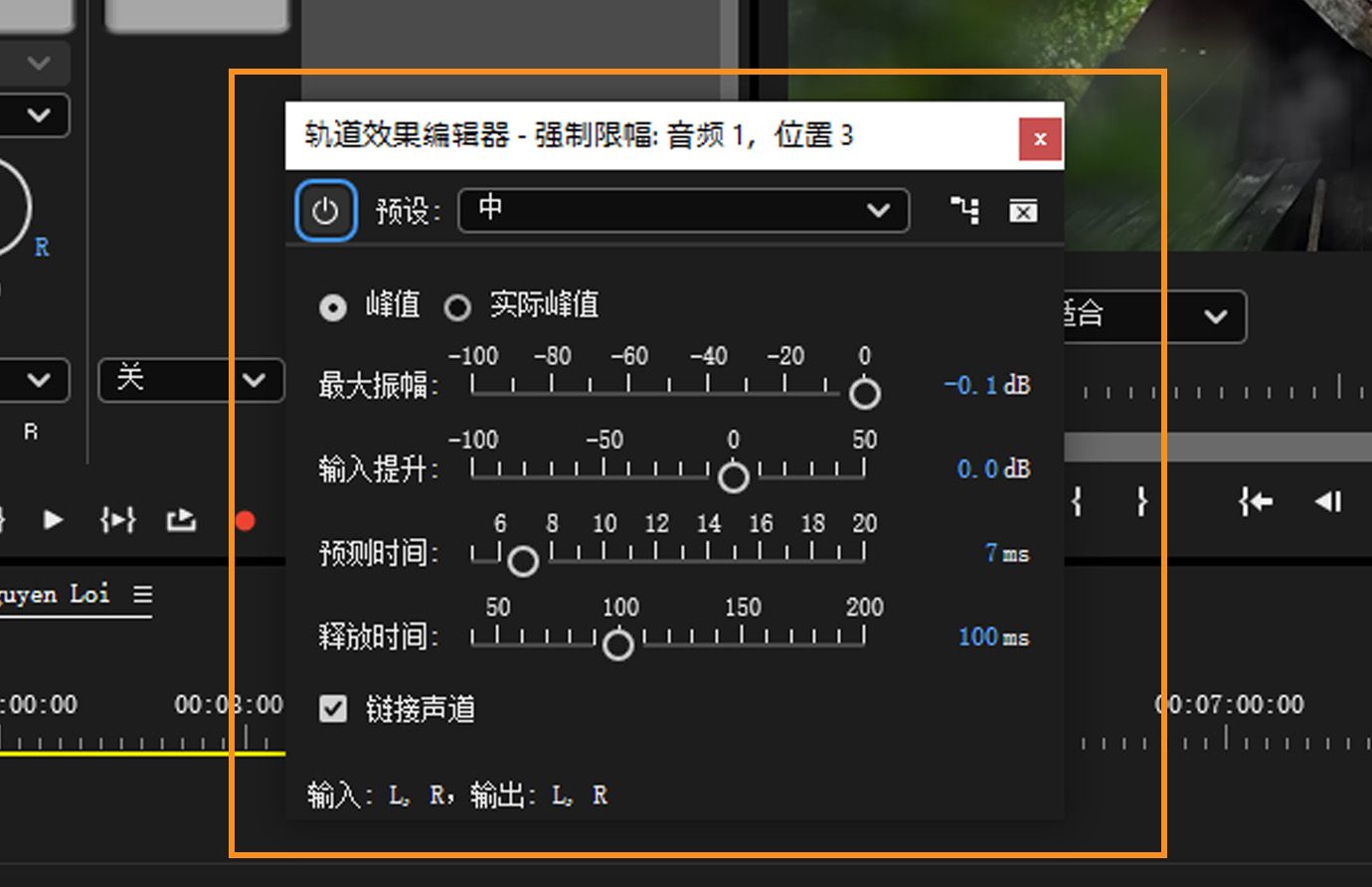Click the 释放时间 slider handle at 100
The image size is (1372, 887).
coord(617,644)
